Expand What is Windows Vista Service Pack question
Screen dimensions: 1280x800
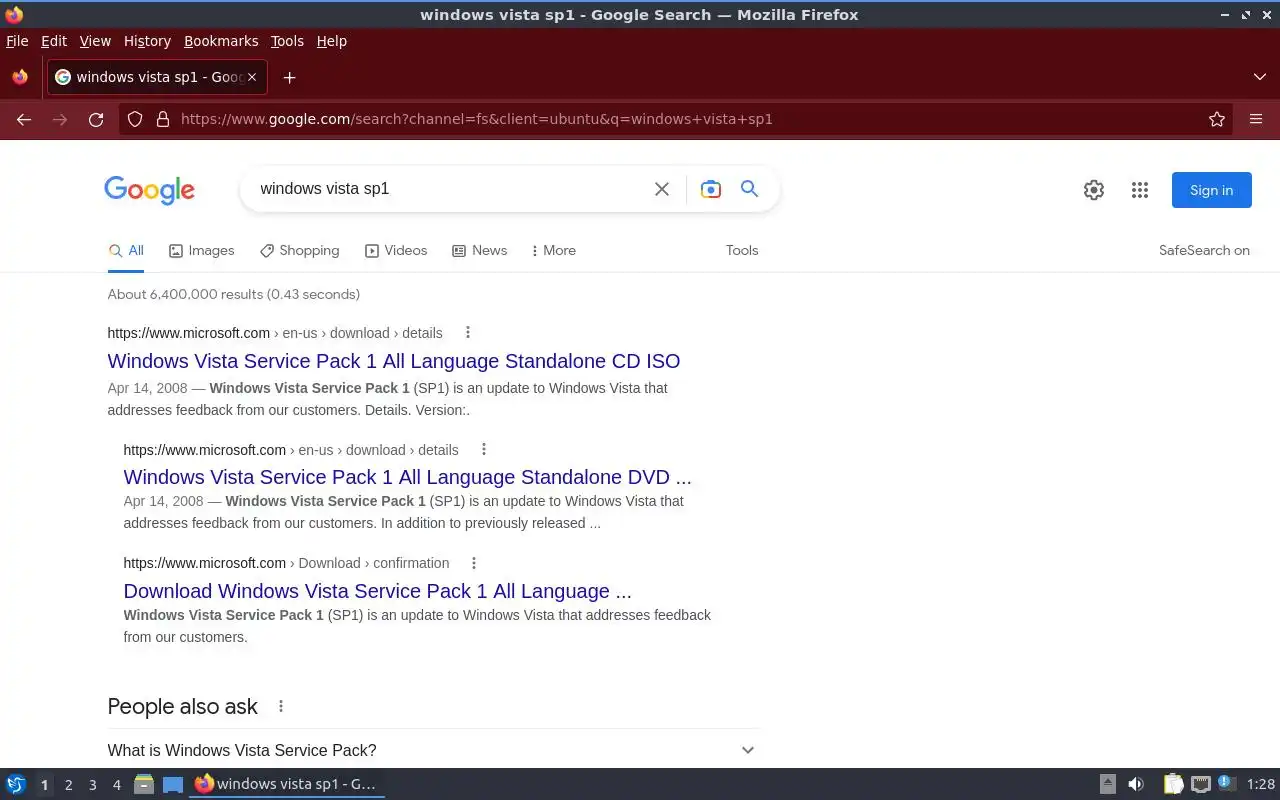[x=433, y=750]
